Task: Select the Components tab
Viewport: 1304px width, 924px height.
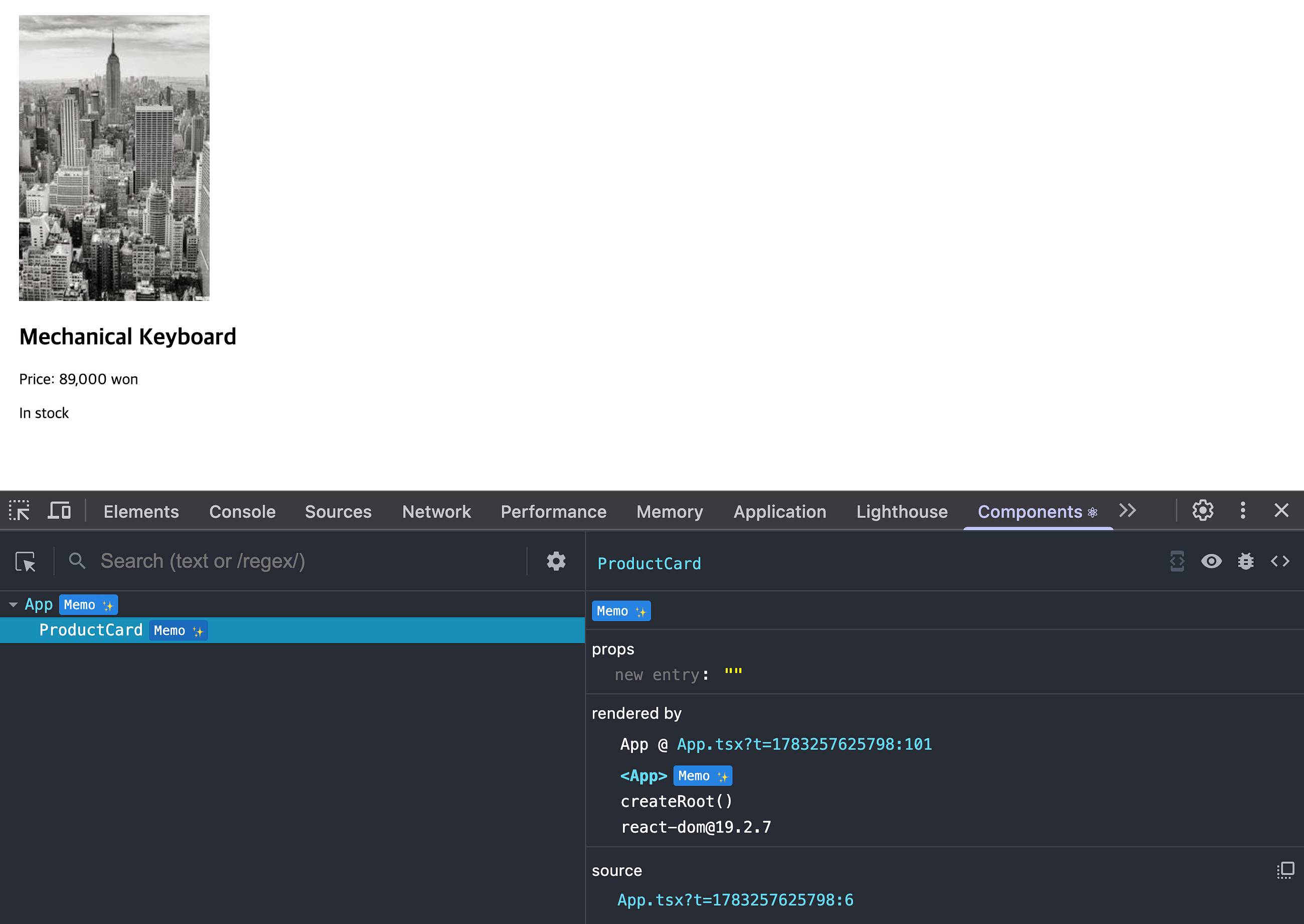Action: point(1037,512)
